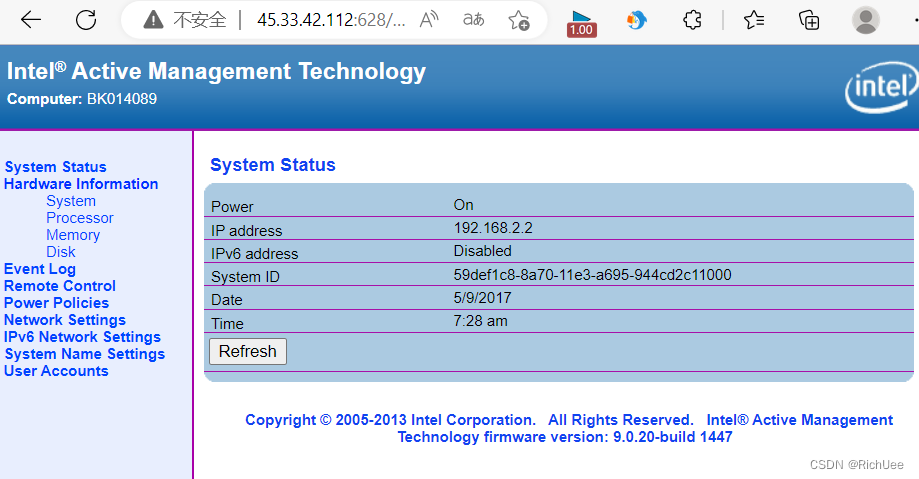Open Power Policies page
This screenshot has width=919, height=479.
[56, 303]
